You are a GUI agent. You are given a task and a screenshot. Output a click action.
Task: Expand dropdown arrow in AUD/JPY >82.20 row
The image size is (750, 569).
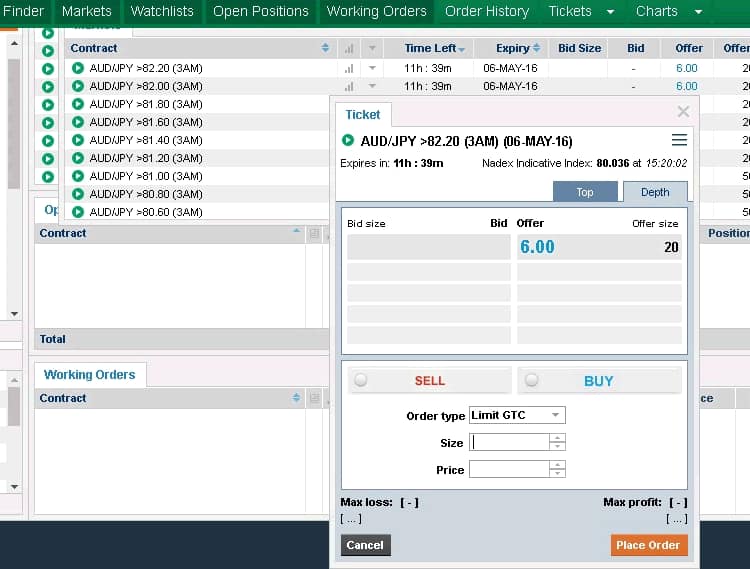click(373, 68)
